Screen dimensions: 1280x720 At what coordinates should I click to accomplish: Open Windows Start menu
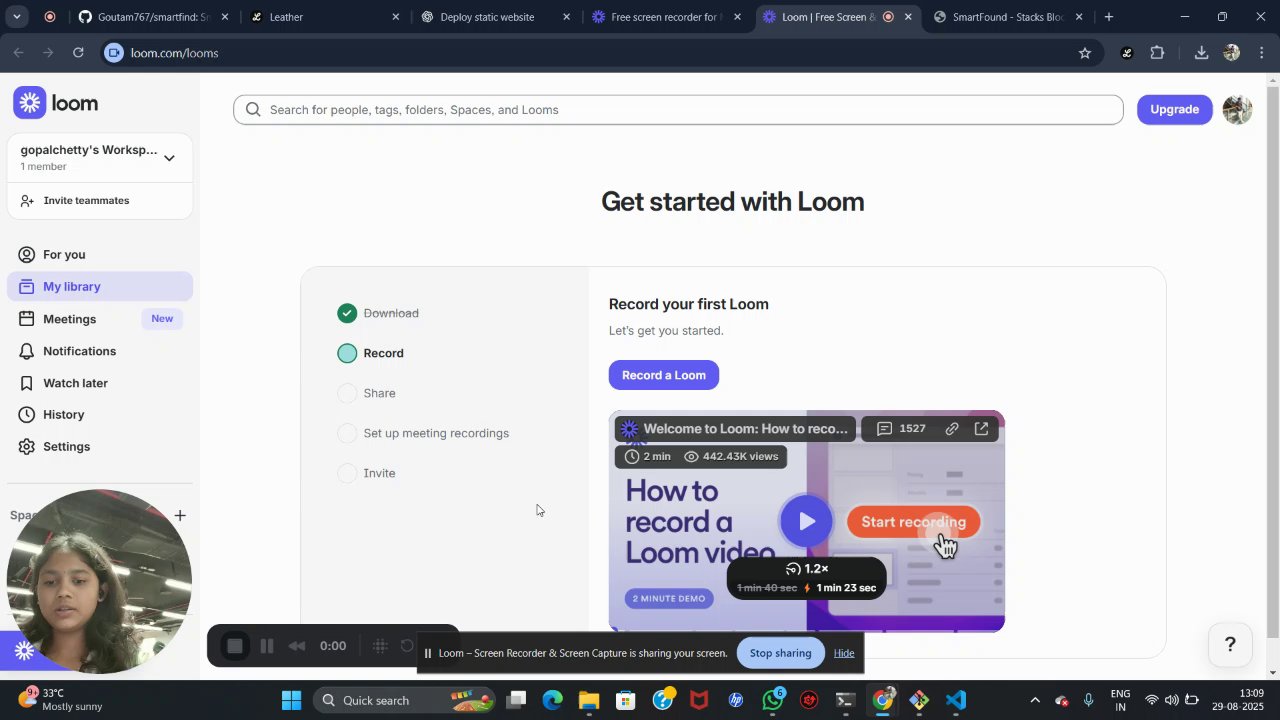pyautogui.click(x=291, y=700)
